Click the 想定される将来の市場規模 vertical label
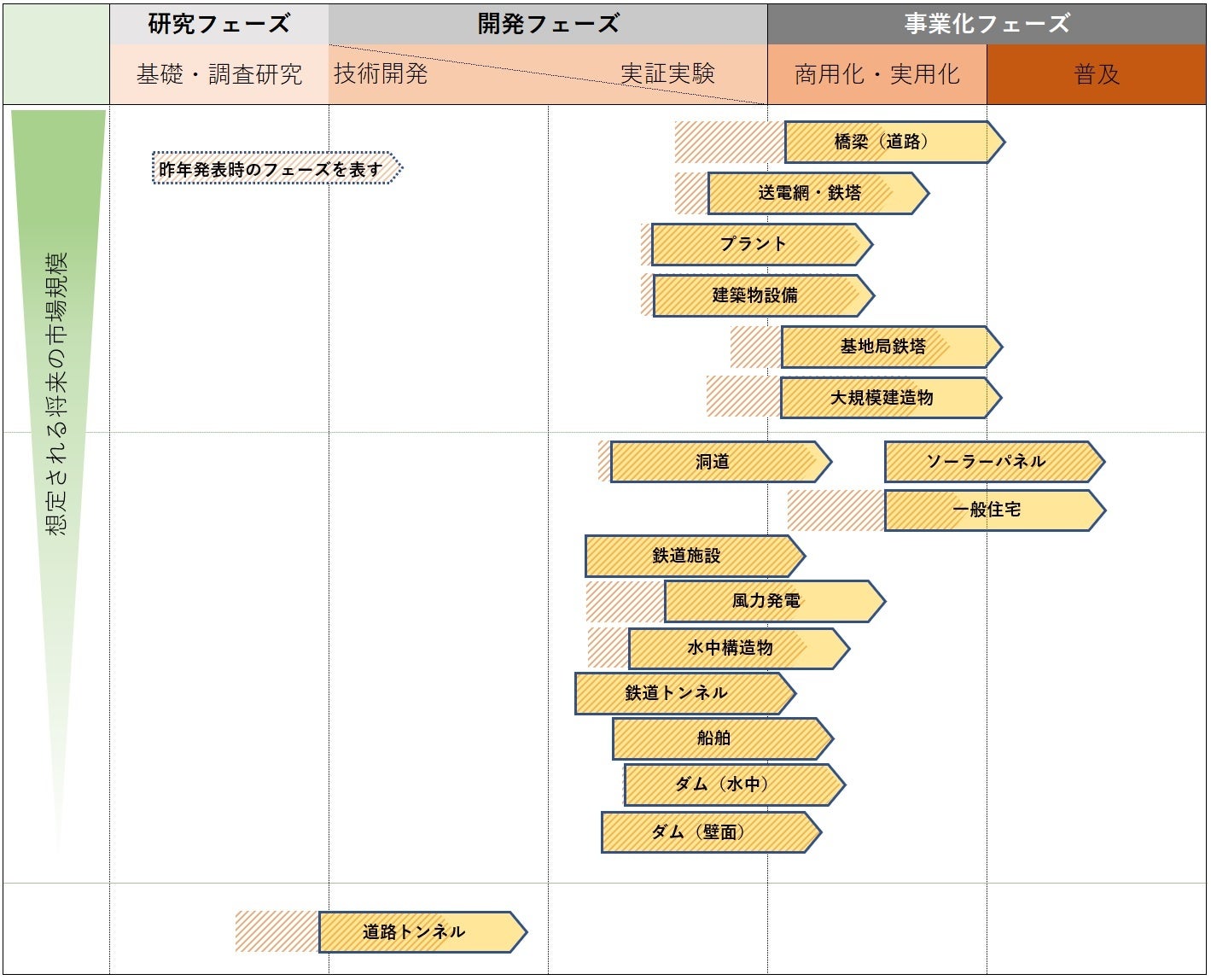 tap(57, 394)
